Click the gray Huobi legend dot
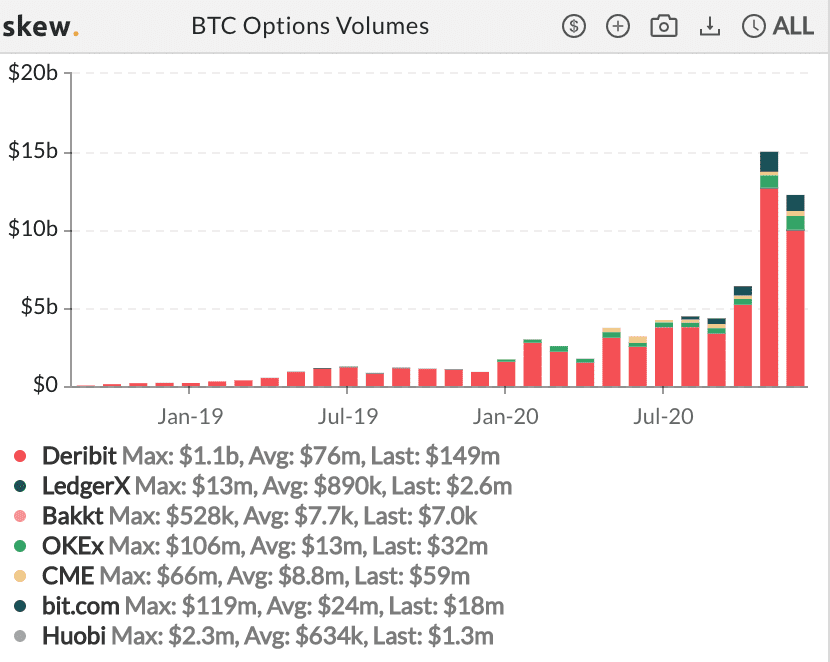 (x=20, y=636)
